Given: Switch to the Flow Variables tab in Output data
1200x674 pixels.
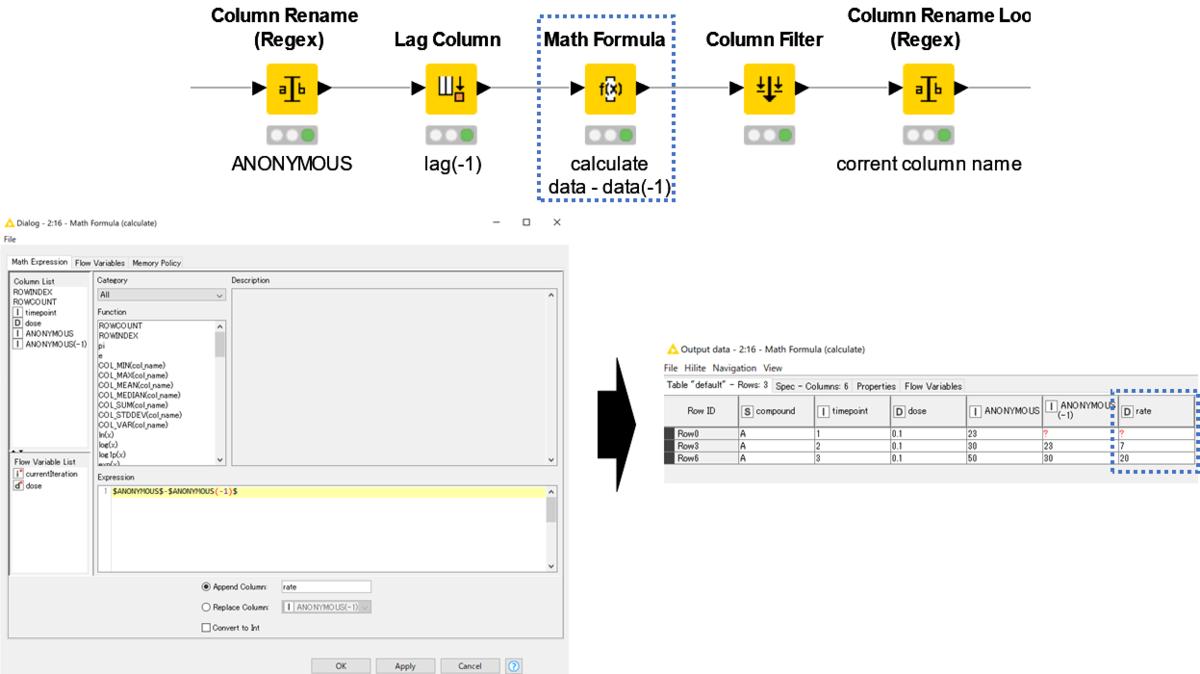Looking at the screenshot, I should [x=933, y=386].
